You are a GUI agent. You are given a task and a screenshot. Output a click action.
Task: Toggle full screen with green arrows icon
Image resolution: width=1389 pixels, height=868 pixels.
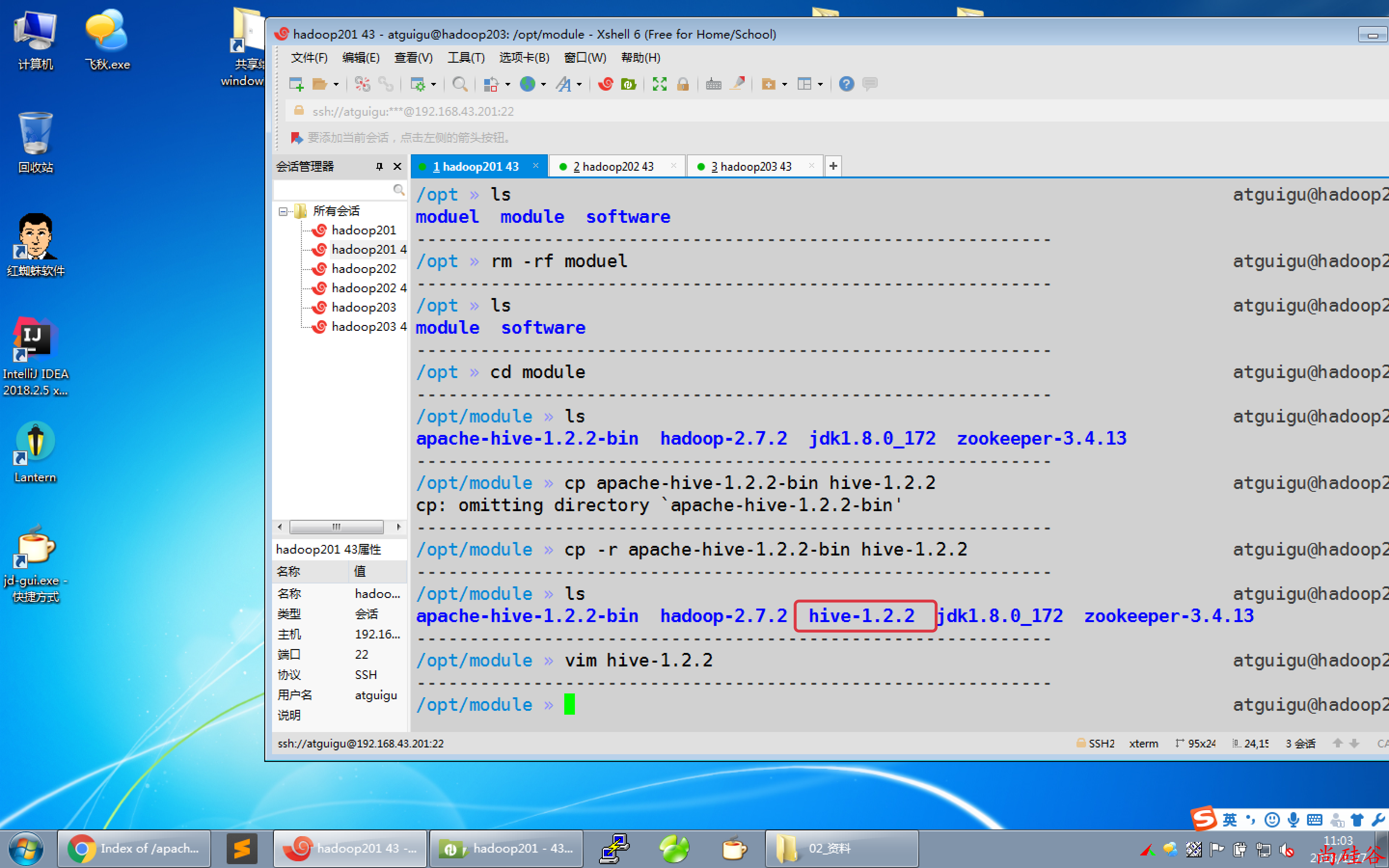point(659,84)
